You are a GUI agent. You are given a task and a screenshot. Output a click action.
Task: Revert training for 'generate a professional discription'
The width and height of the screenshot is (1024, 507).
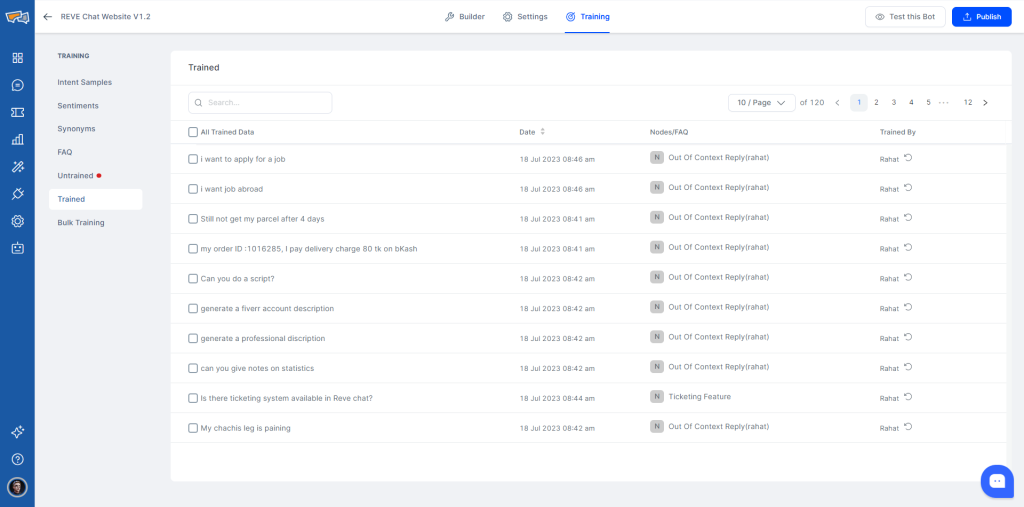(x=908, y=337)
